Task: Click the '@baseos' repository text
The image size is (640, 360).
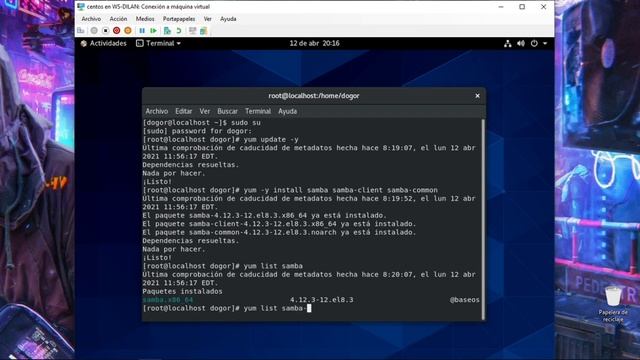Action: pos(464,300)
